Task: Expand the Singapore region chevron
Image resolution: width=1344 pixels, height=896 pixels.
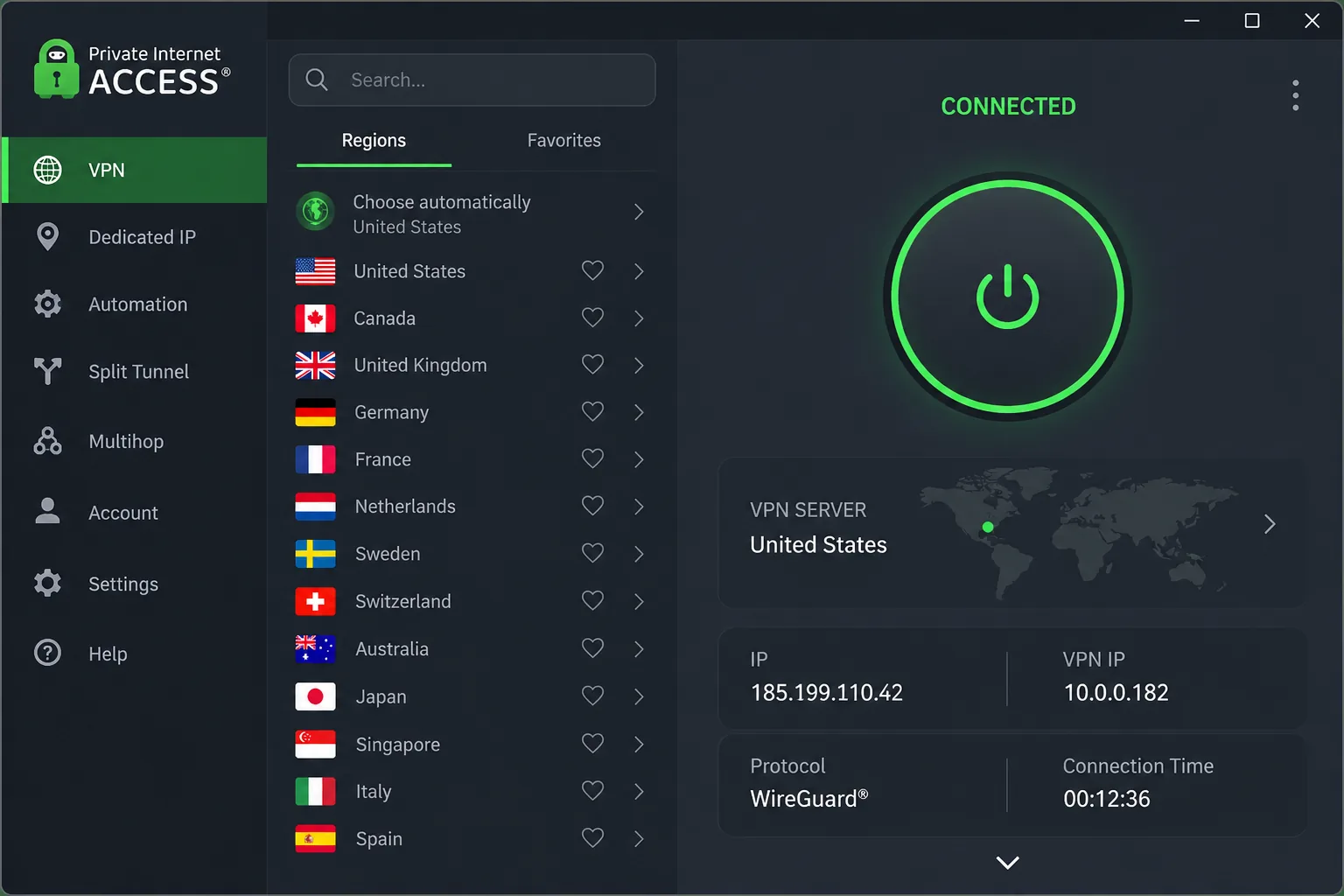Action: [639, 744]
